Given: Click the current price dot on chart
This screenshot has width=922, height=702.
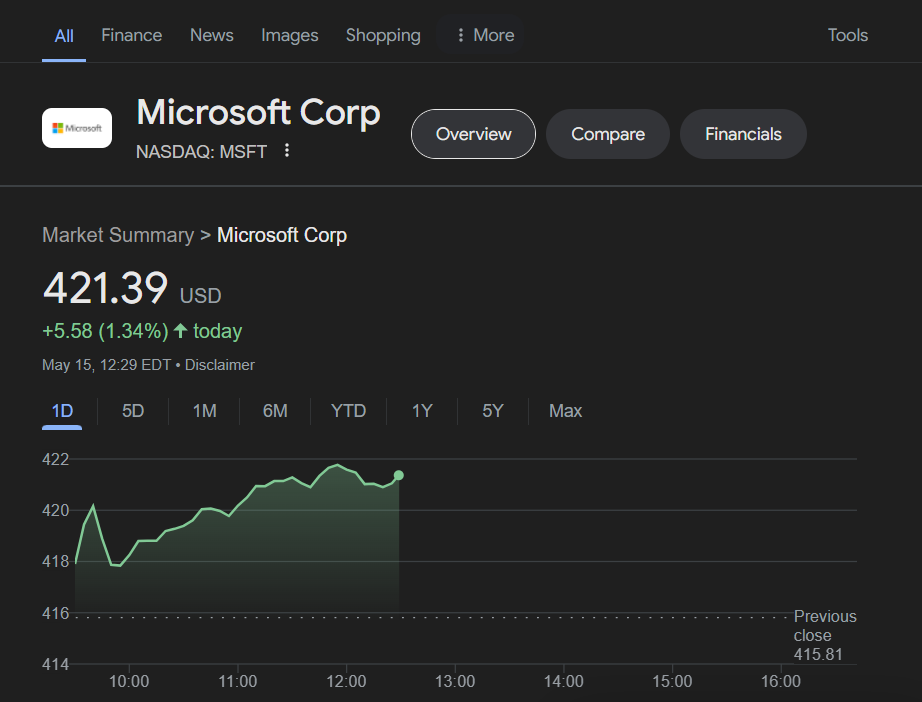Looking at the screenshot, I should pyautogui.click(x=399, y=475).
